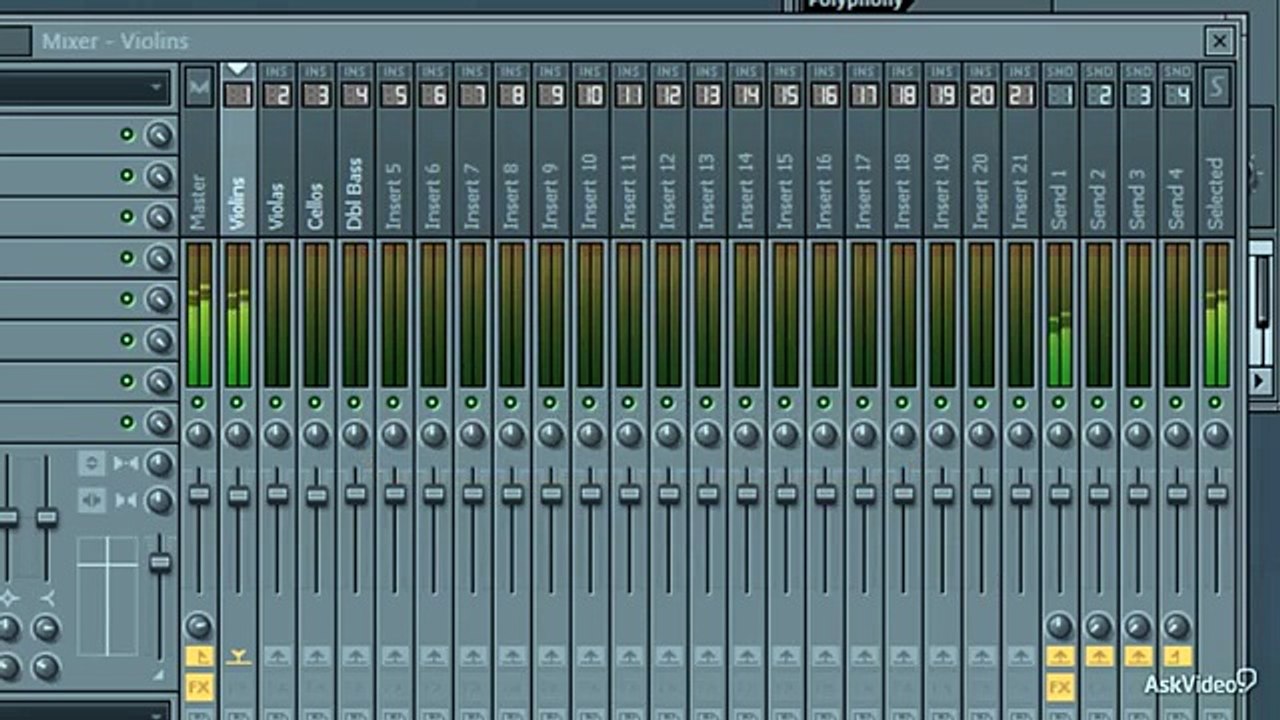Viewport: 1280px width, 720px height.
Task: Select the Insert 18 track name label
Action: click(x=903, y=192)
